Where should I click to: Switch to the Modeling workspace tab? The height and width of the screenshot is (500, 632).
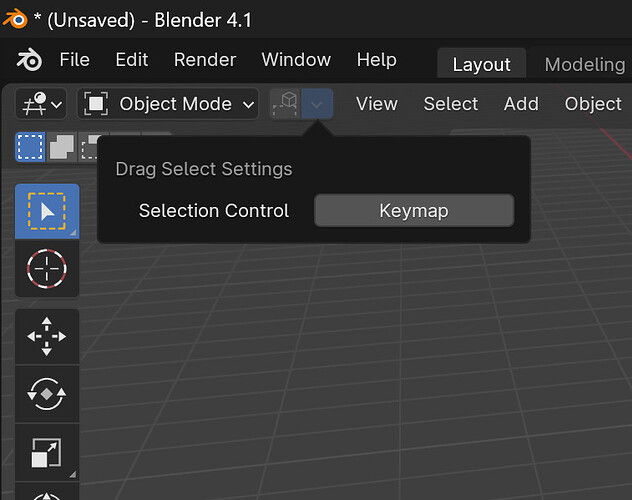584,64
